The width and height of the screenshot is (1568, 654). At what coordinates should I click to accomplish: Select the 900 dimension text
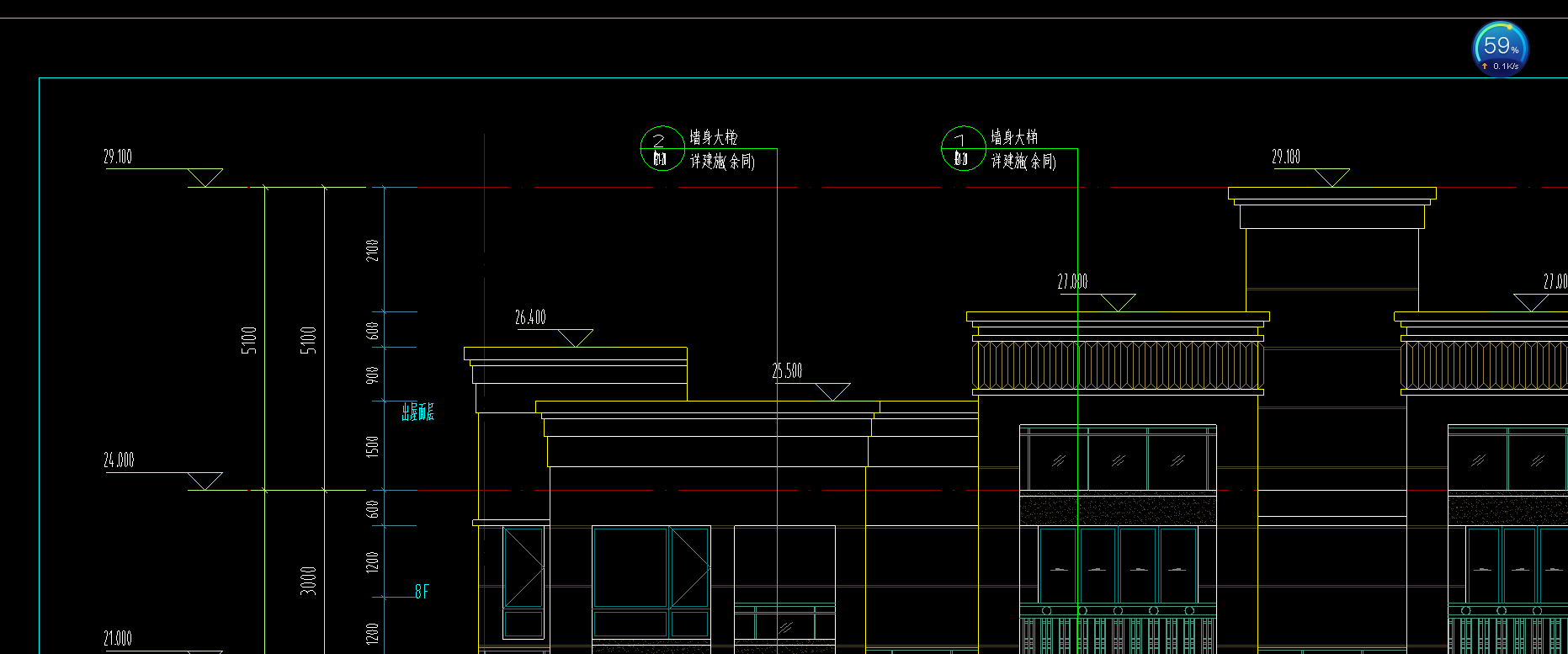[x=373, y=375]
